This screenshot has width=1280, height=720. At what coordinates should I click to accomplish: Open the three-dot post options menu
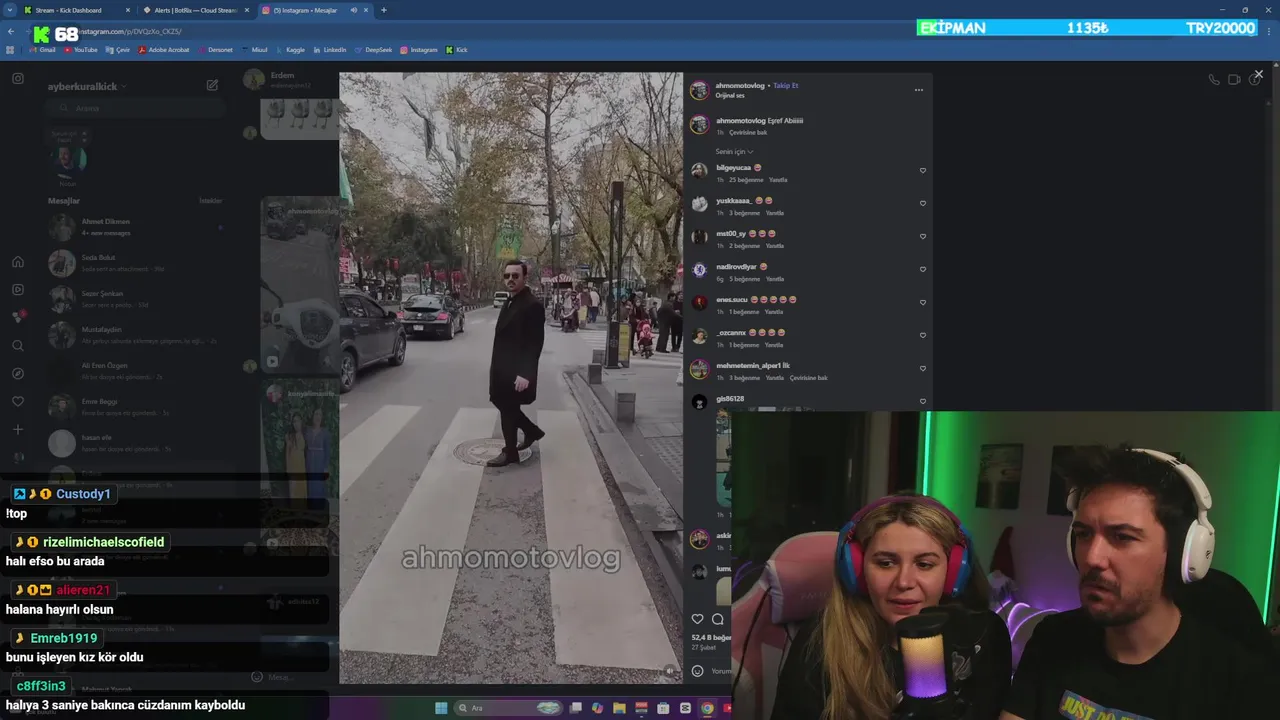919,90
